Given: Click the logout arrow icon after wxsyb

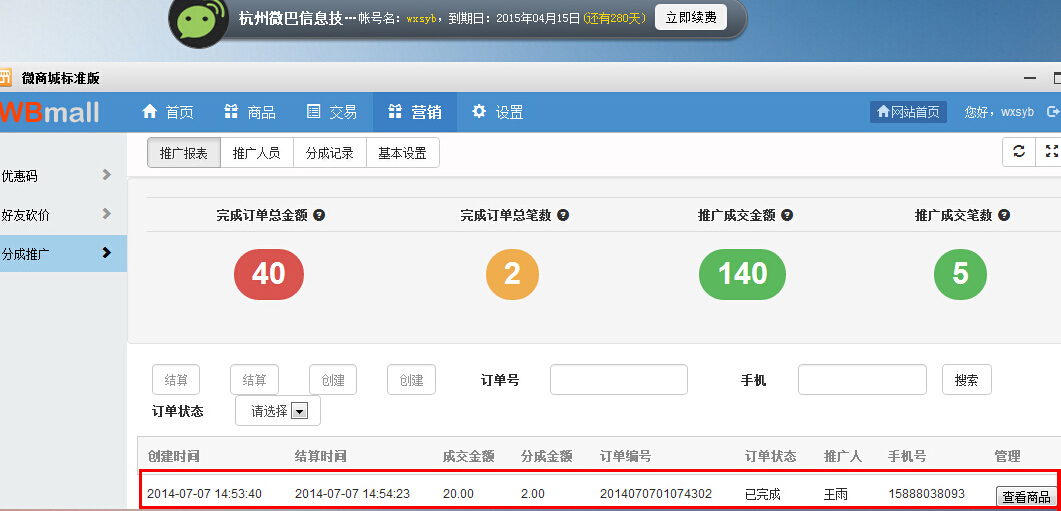Looking at the screenshot, I should tap(1052, 112).
